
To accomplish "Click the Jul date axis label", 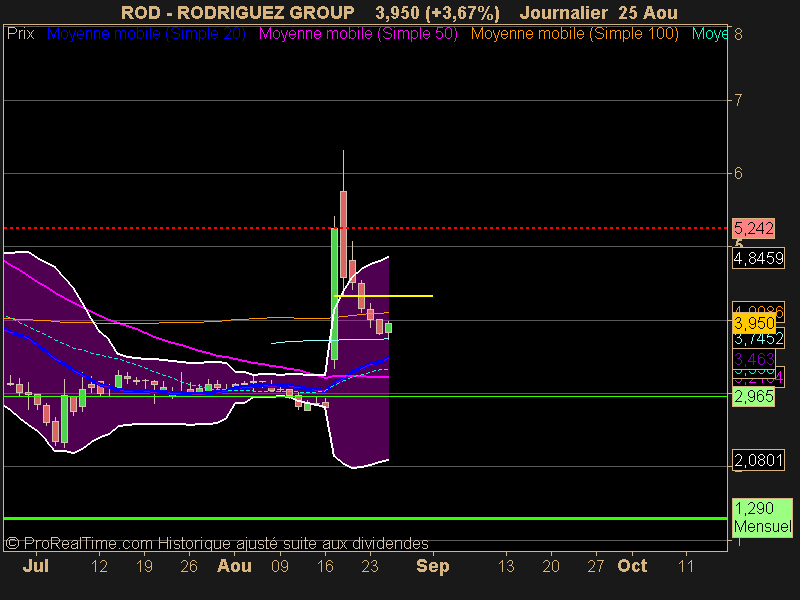I will [x=36, y=566].
